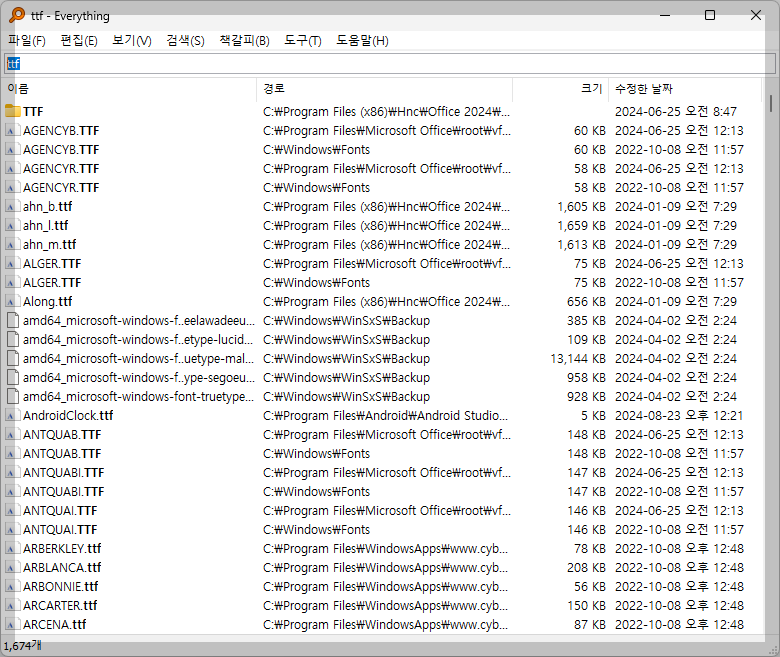This screenshot has width=780, height=657.
Task: Select amd64 file name ending eelawadeeu
Action: coord(139,320)
